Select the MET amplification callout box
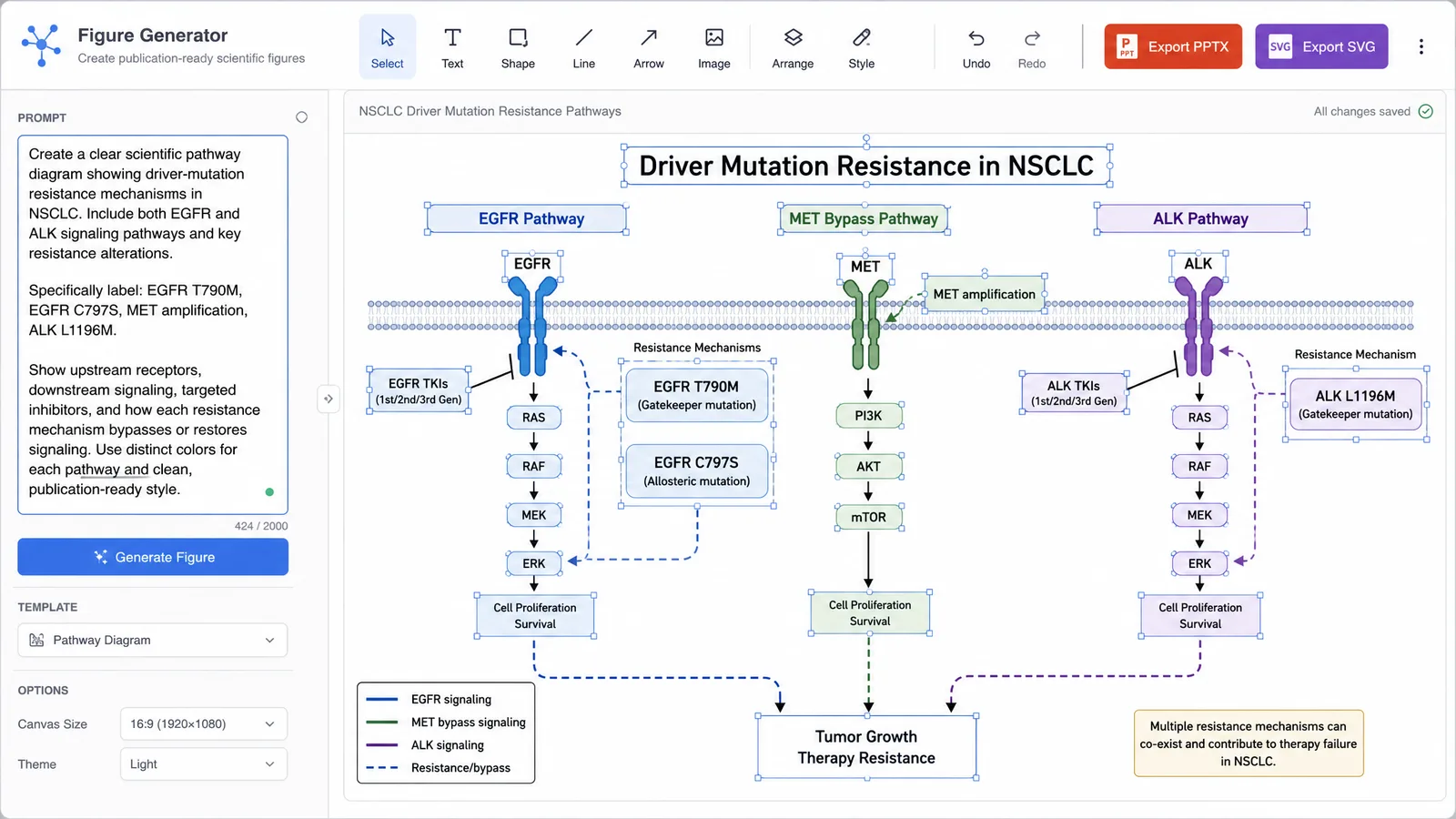 (984, 294)
